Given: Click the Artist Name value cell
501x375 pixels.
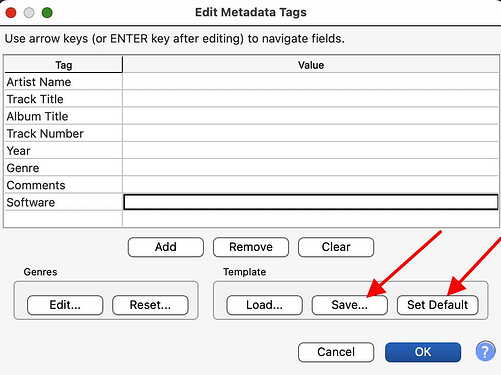Looking at the screenshot, I should [x=311, y=82].
